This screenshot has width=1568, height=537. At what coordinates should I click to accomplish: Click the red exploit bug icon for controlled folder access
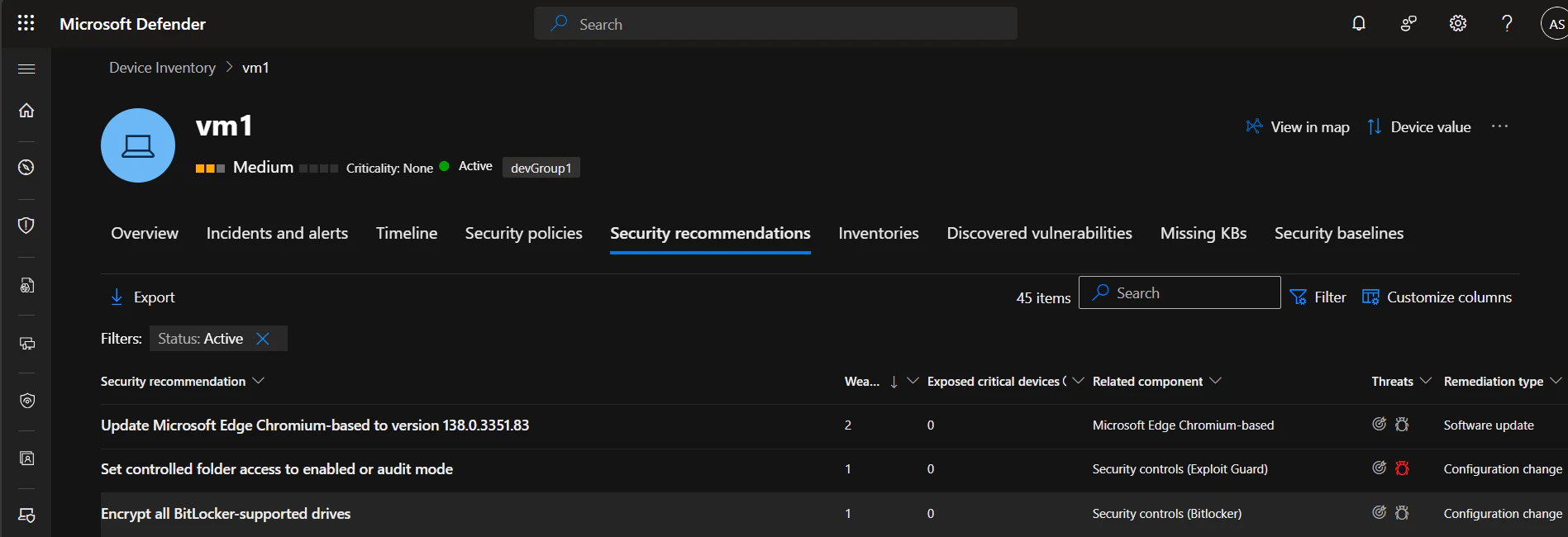click(1402, 468)
